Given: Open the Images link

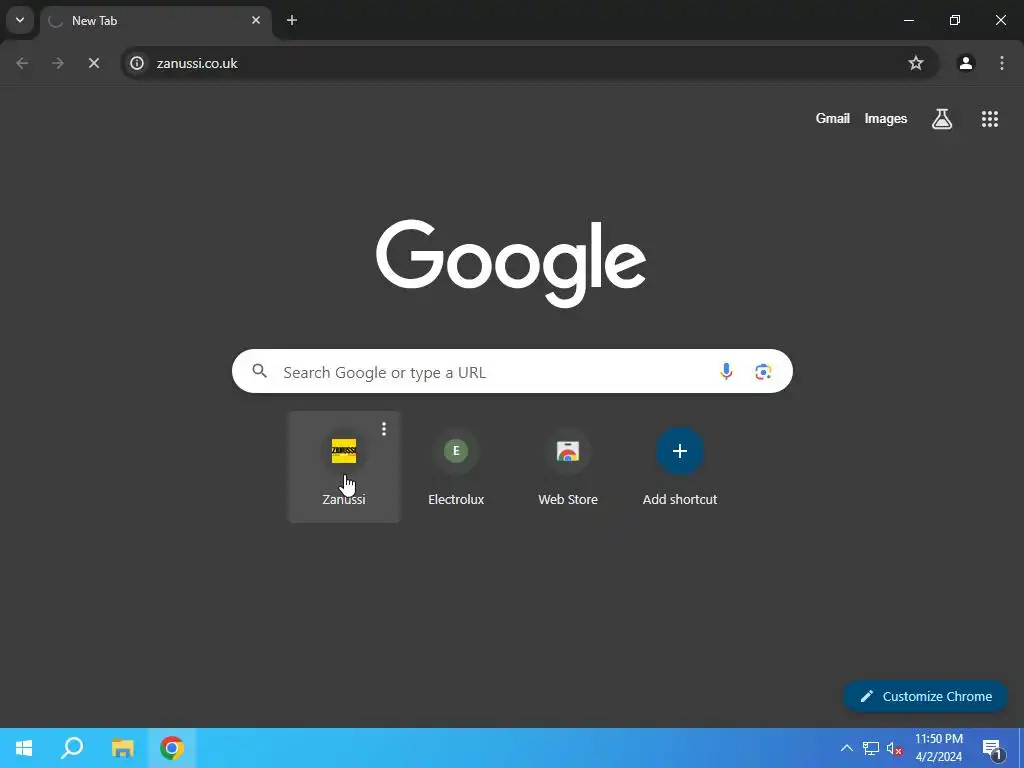Looking at the screenshot, I should click(x=886, y=118).
